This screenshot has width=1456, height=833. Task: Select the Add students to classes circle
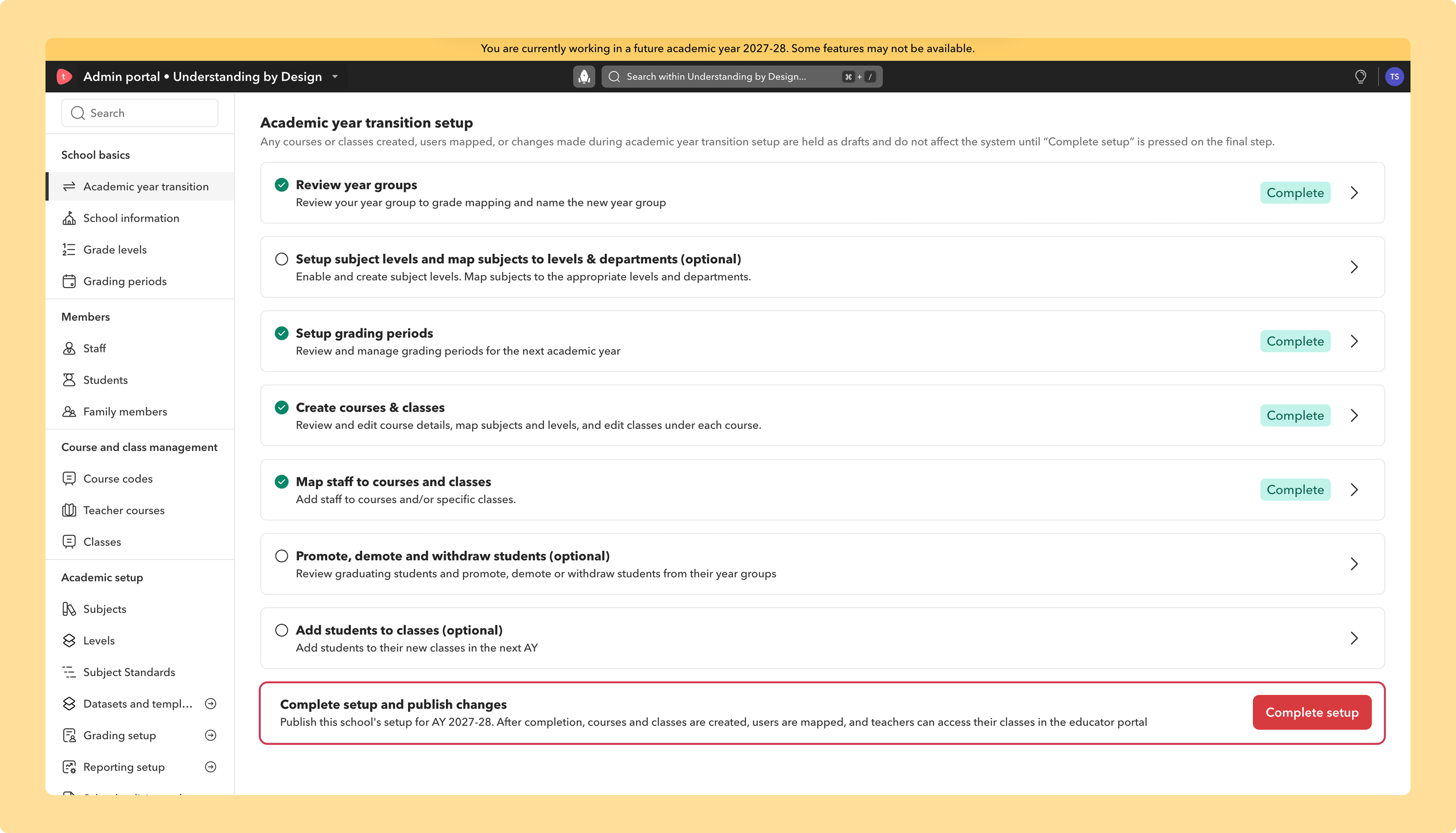click(x=282, y=630)
